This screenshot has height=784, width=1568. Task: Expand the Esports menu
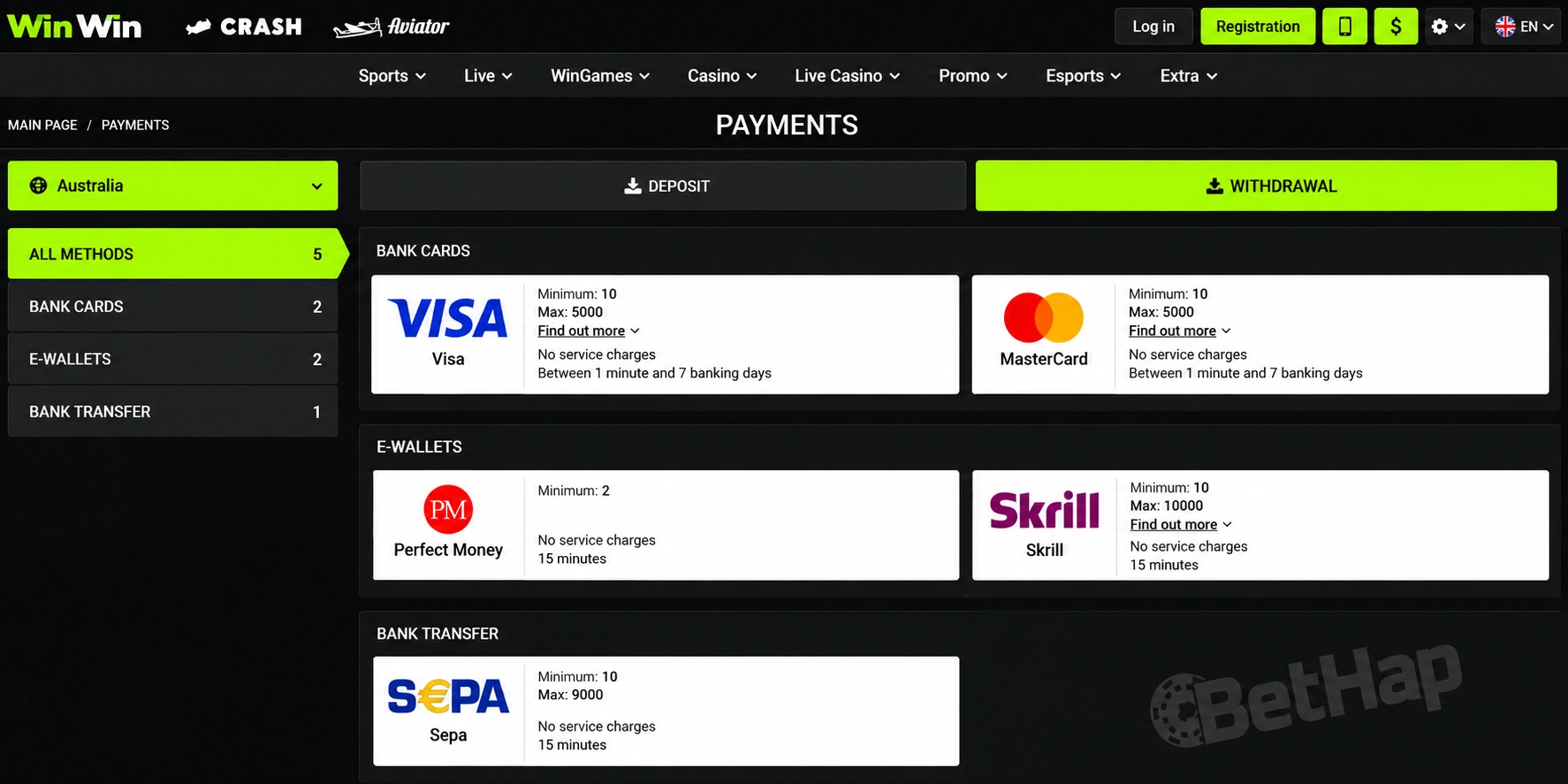coord(1083,76)
